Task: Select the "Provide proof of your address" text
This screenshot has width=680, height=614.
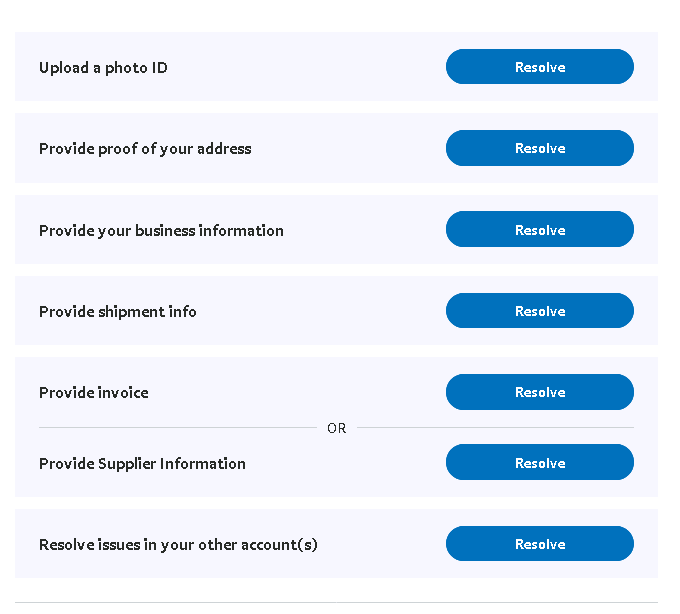Action: pyautogui.click(x=145, y=149)
